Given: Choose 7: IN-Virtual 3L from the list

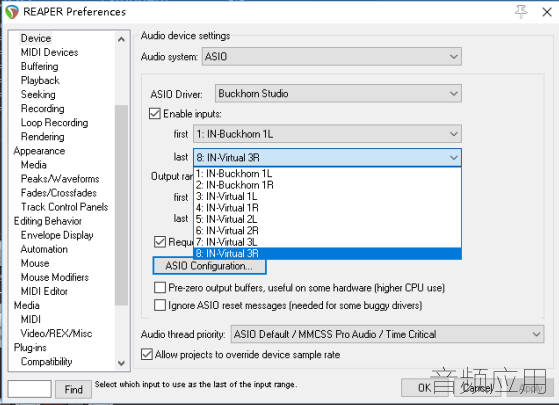Looking at the screenshot, I should click(327, 242).
